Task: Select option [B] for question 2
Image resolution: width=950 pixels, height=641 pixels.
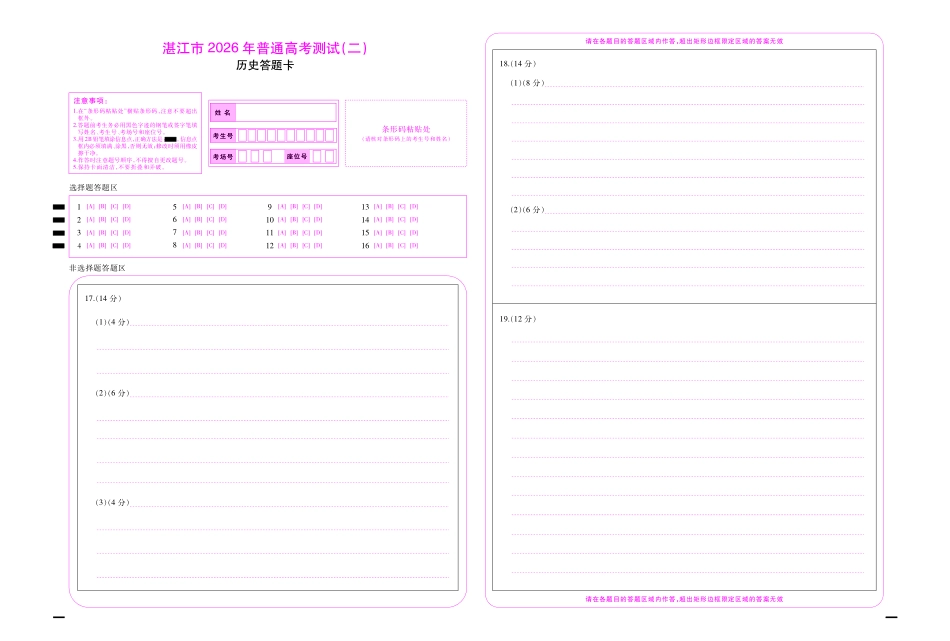Action: point(102,220)
